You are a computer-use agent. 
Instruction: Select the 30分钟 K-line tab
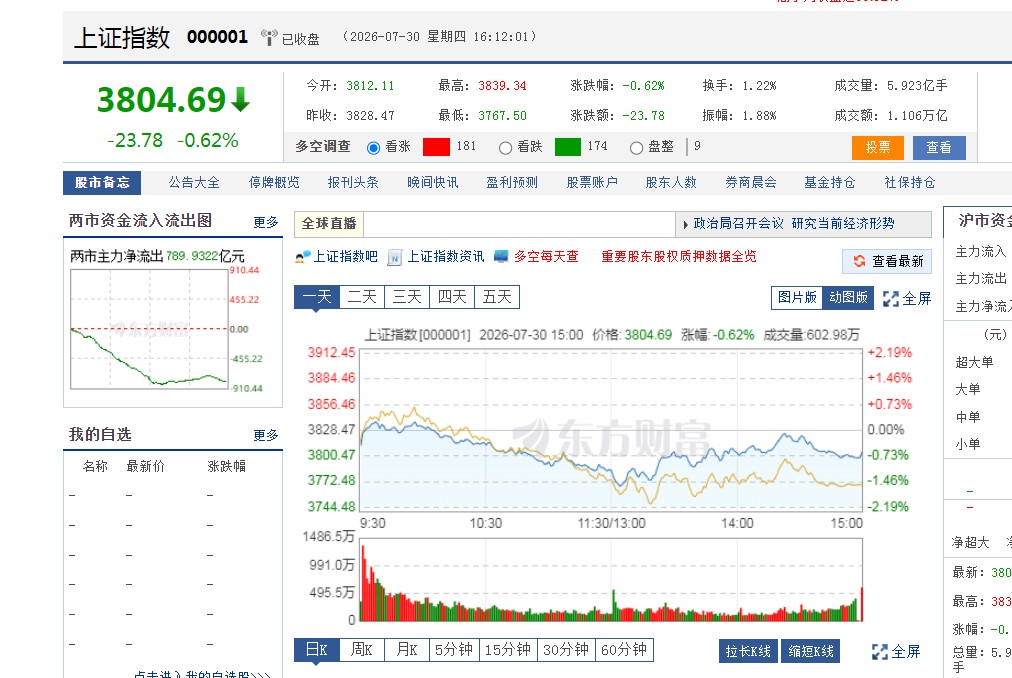(565, 650)
